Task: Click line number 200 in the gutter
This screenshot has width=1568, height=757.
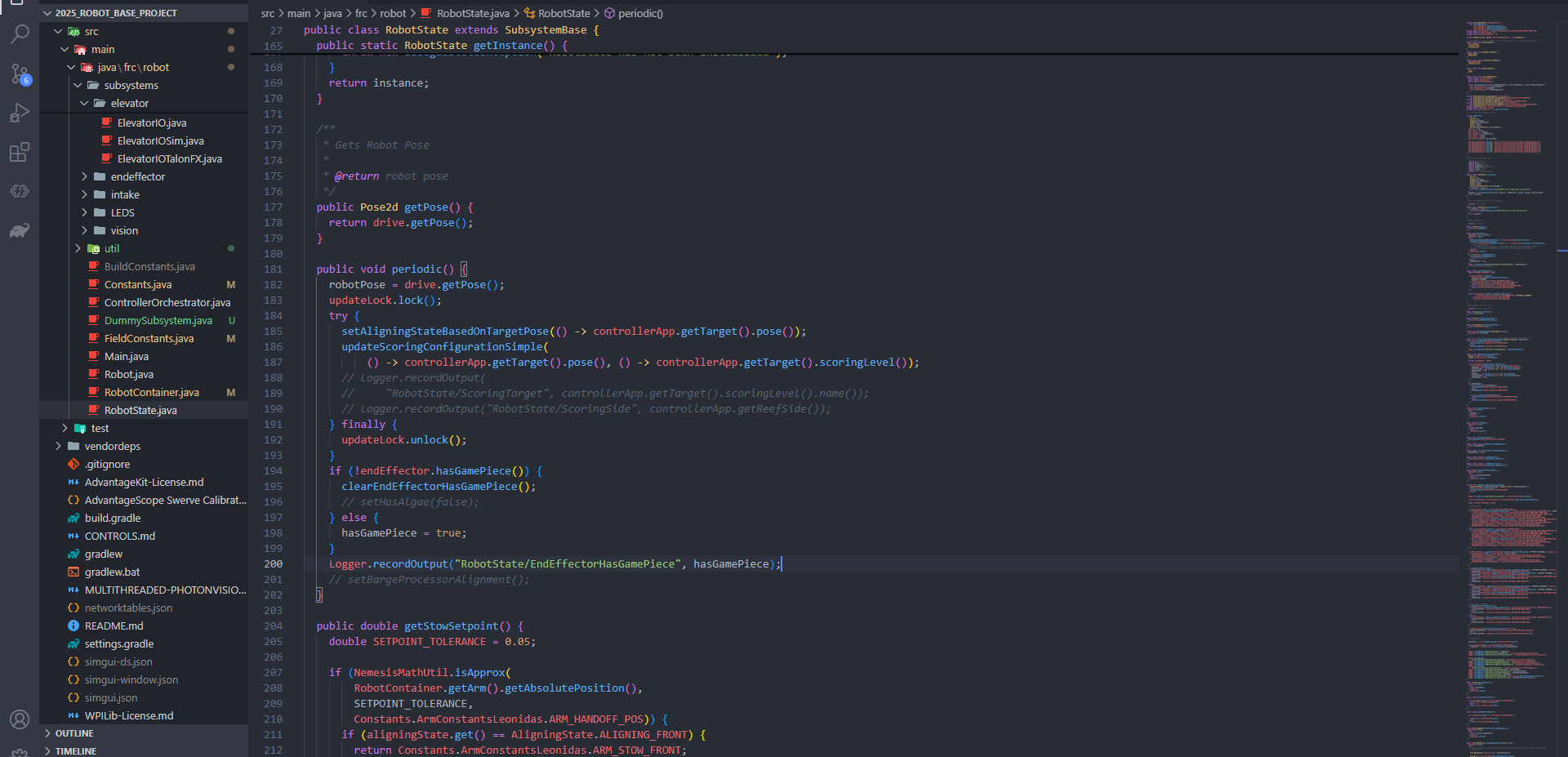Action: click(273, 564)
